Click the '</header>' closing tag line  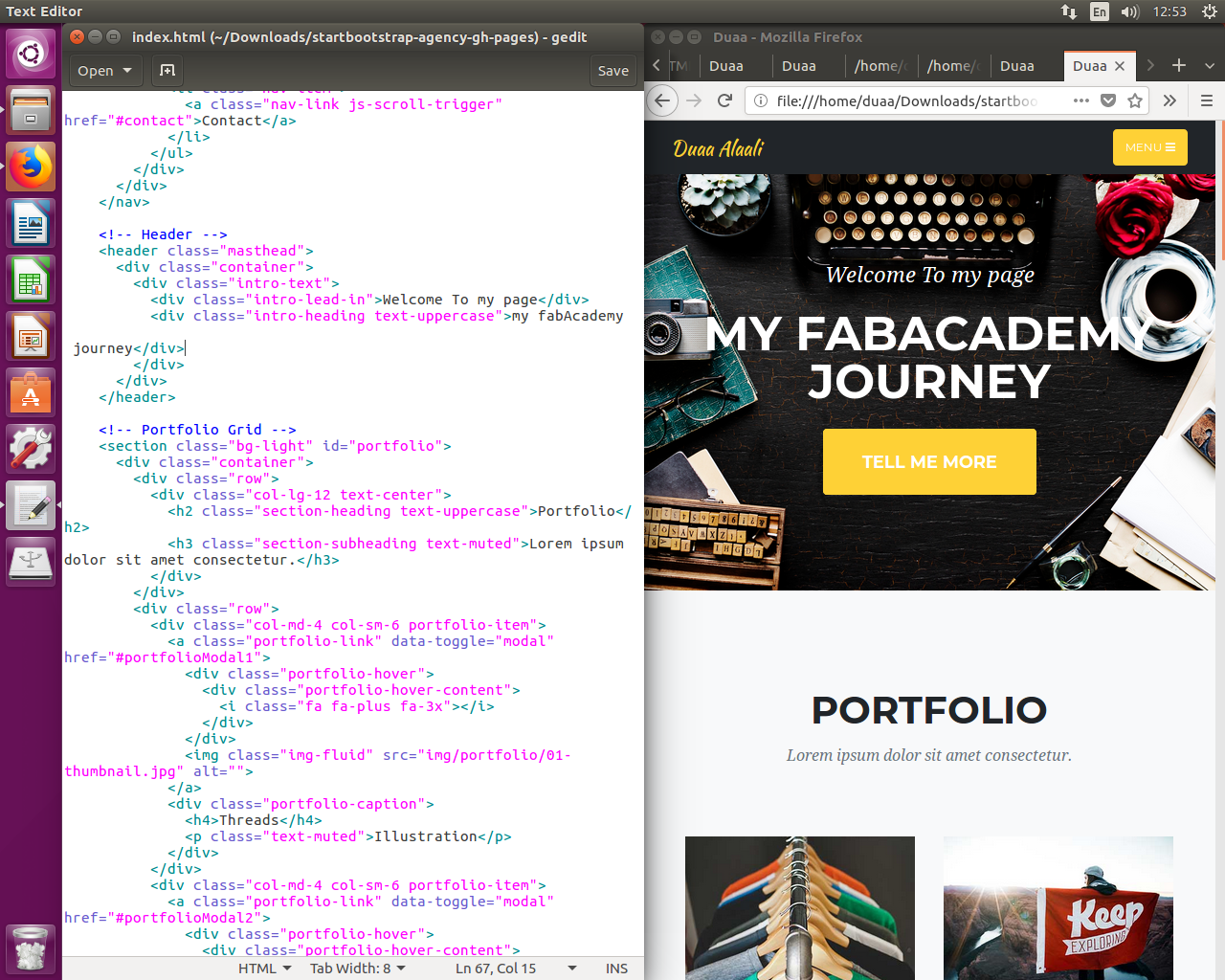[x=137, y=397]
